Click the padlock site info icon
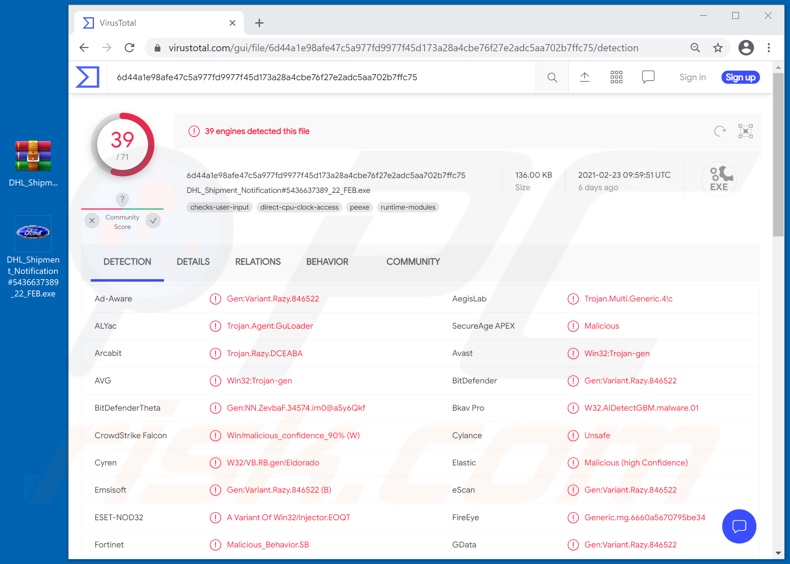This screenshot has width=790, height=564. pos(158,48)
